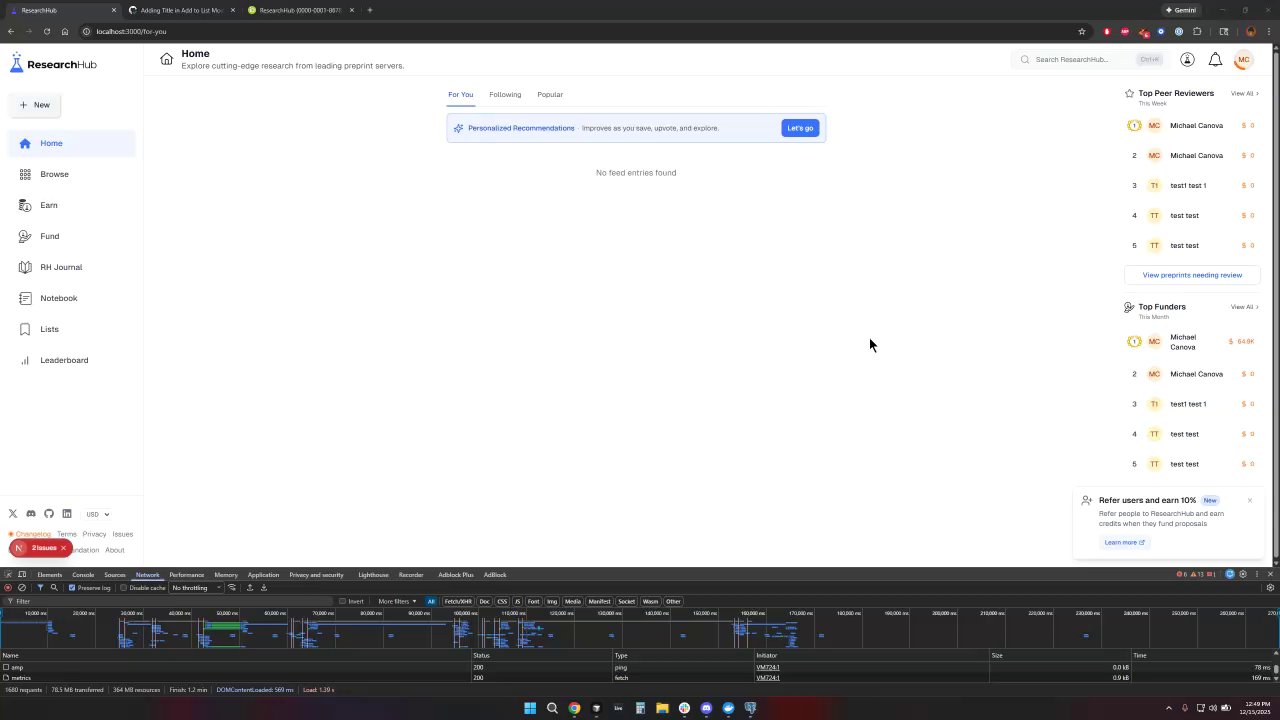Open Chrome Extensions puzzle icon
1280x720 pixels.
click(x=1197, y=31)
